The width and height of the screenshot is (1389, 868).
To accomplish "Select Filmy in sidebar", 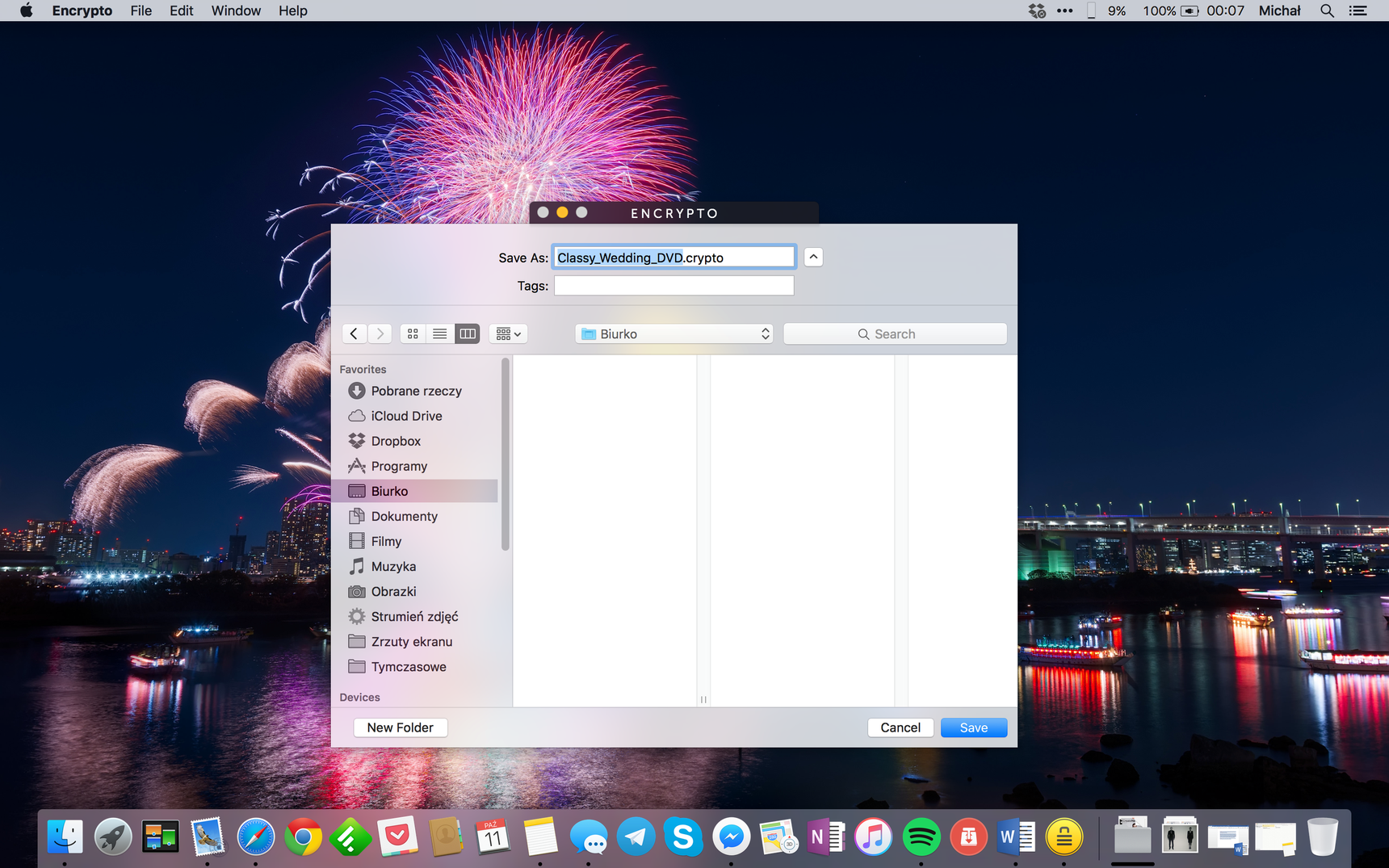I will click(x=415, y=541).
